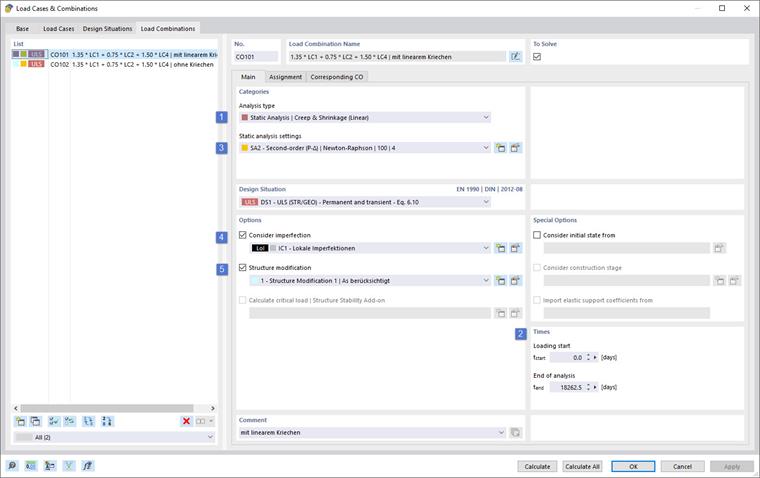The width and height of the screenshot is (760, 478).
Task: Uncheck the To Solve checkbox
Action: pos(537,57)
